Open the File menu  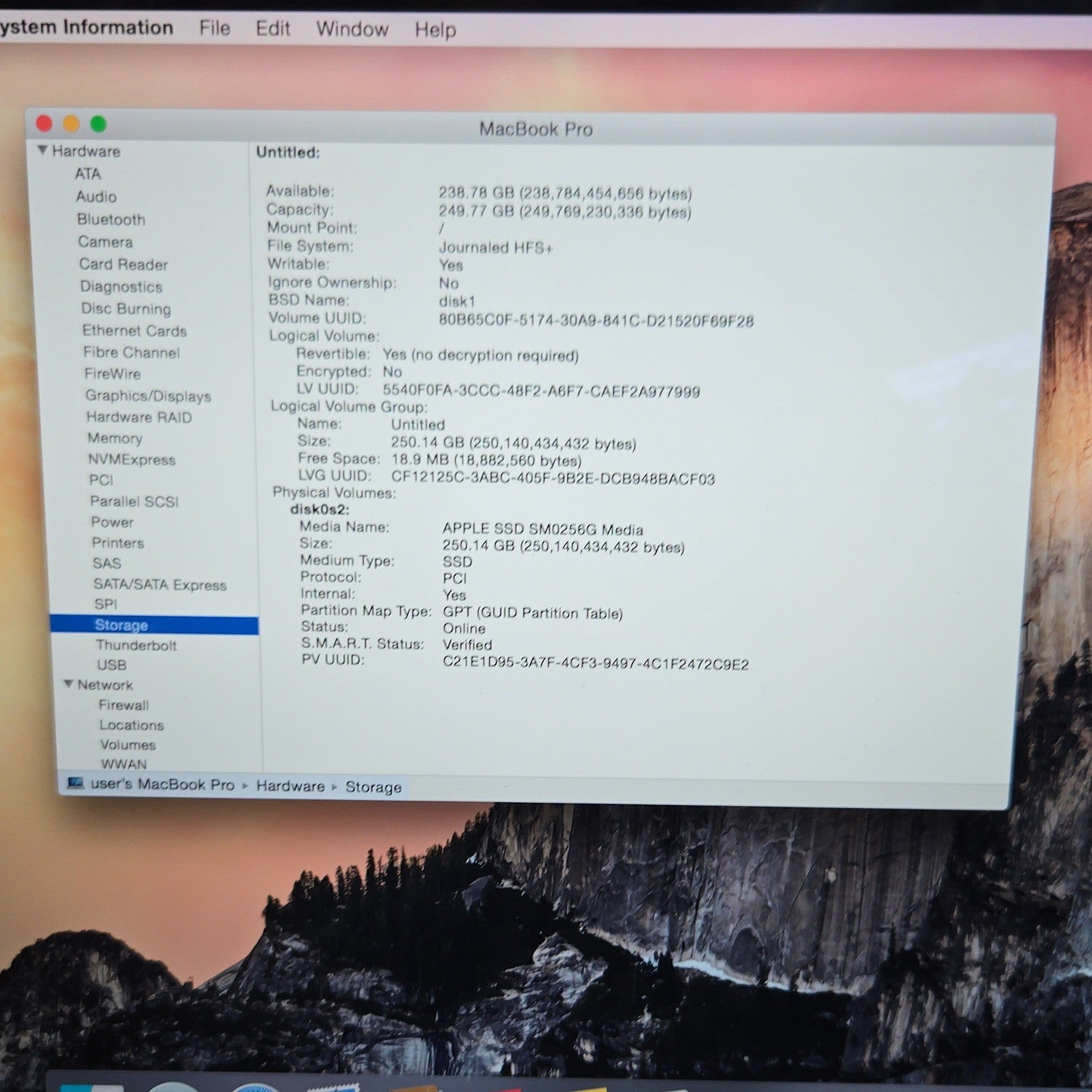pos(215,28)
